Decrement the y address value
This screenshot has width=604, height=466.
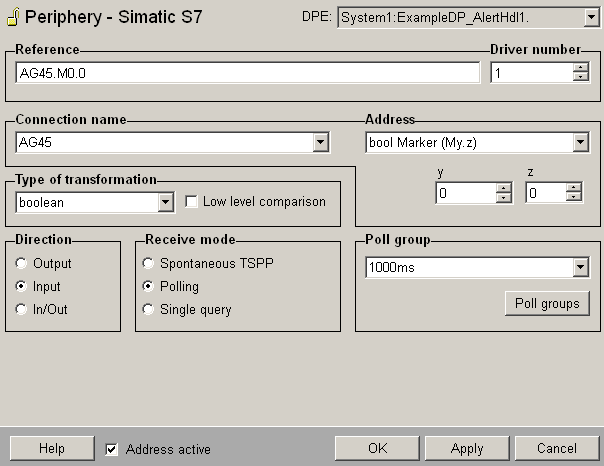pyautogui.click(x=503, y=198)
